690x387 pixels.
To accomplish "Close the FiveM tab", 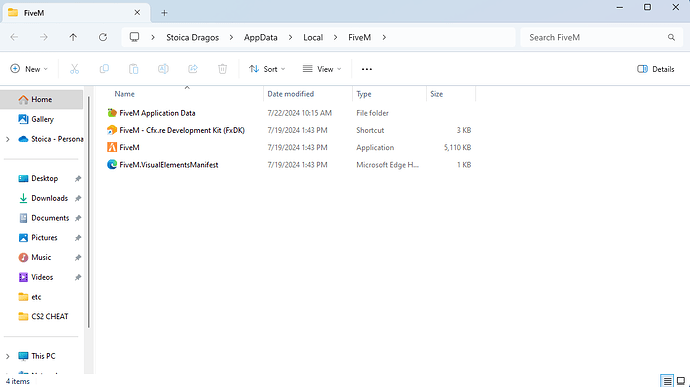I will coord(137,12).
